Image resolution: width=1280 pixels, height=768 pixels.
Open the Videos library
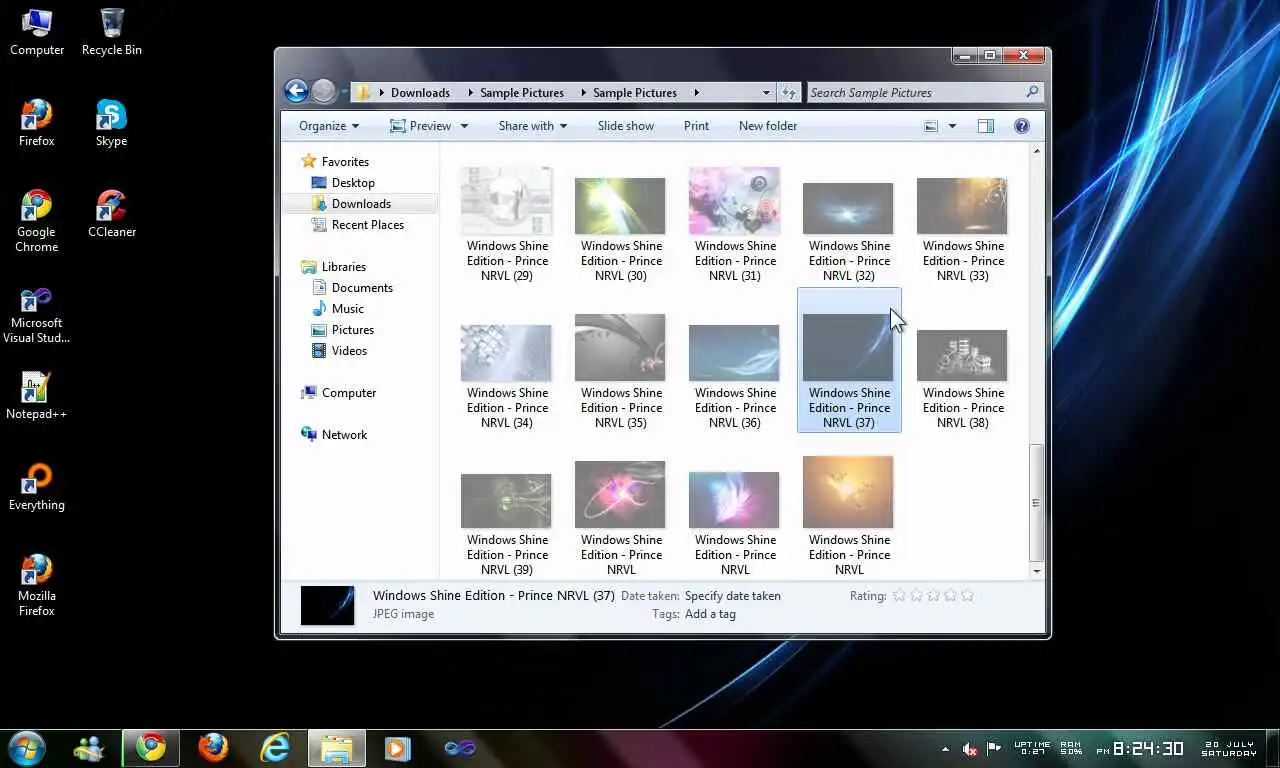(x=349, y=350)
